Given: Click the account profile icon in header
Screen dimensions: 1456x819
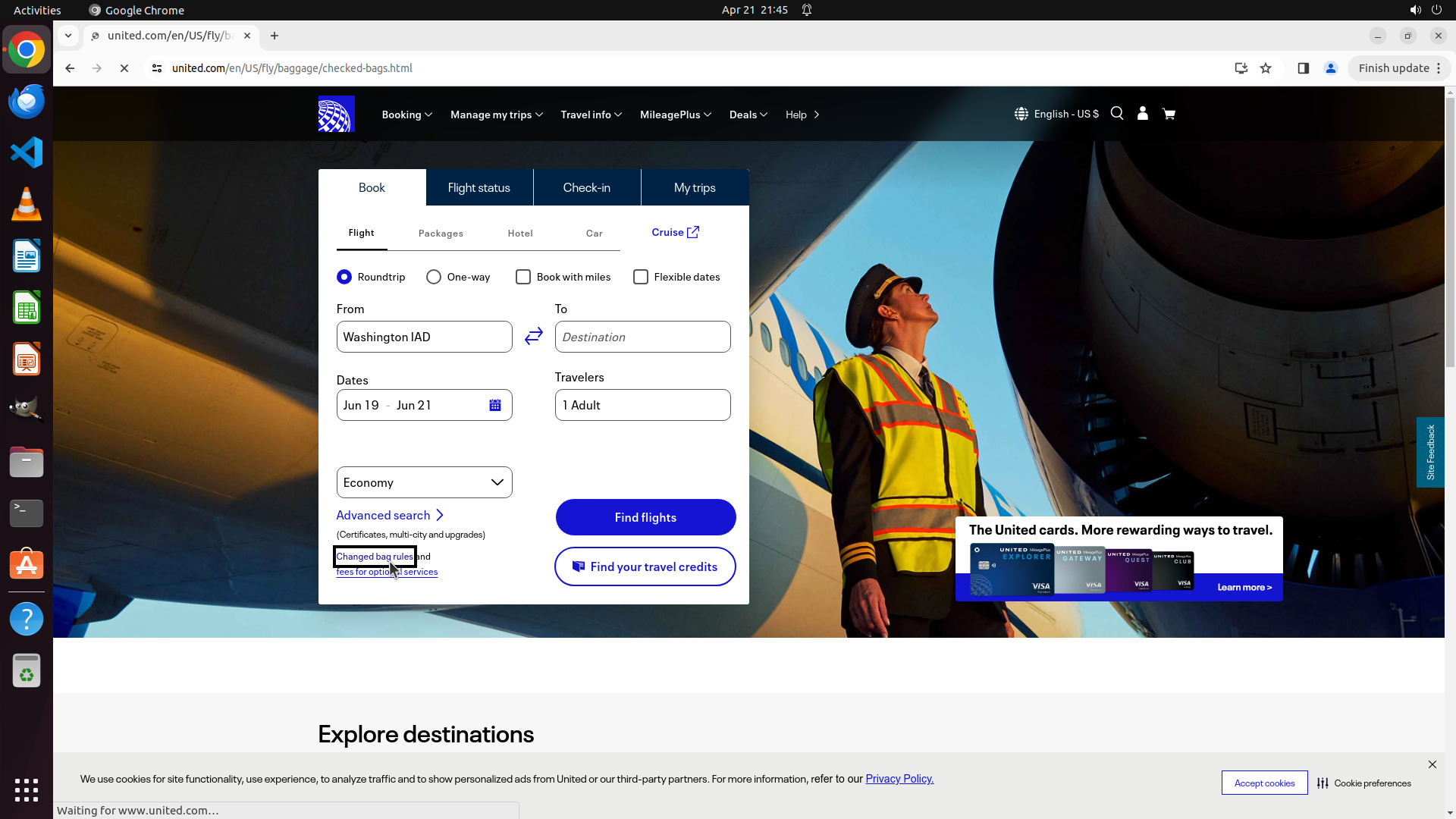Looking at the screenshot, I should tap(1143, 114).
